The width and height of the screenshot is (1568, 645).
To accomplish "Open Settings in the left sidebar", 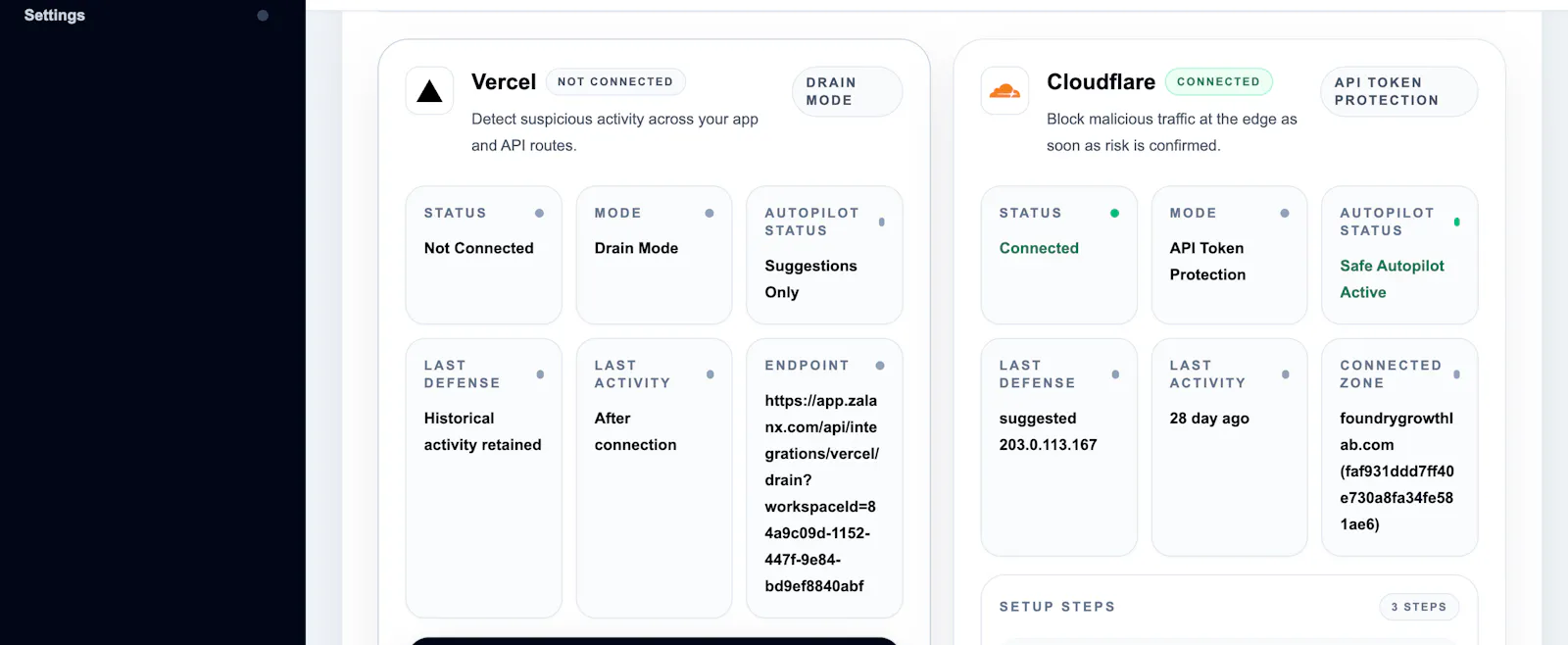I will tap(55, 16).
